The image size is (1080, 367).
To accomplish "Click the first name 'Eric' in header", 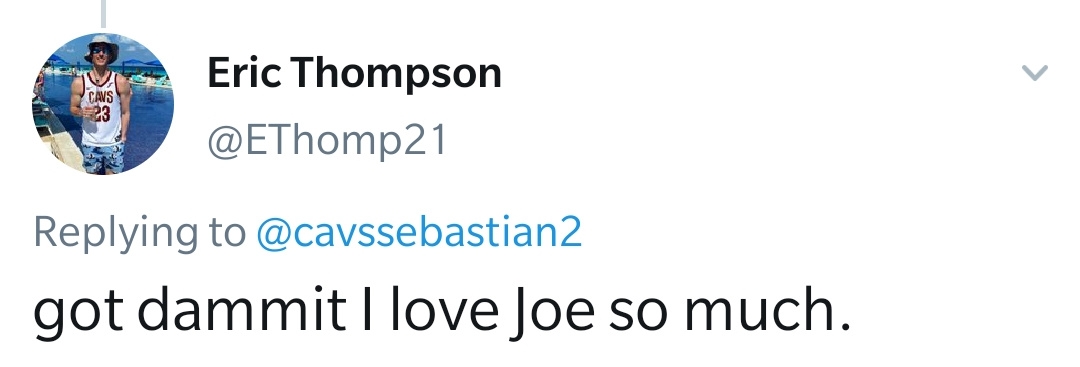I will [x=244, y=72].
